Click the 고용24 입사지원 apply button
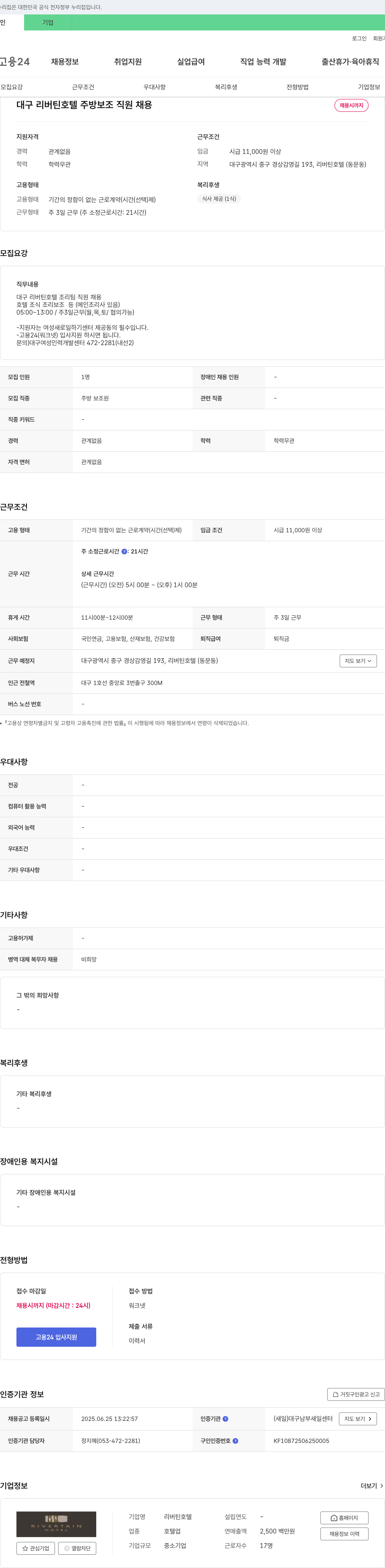The image size is (385, 1568). [x=56, y=1337]
